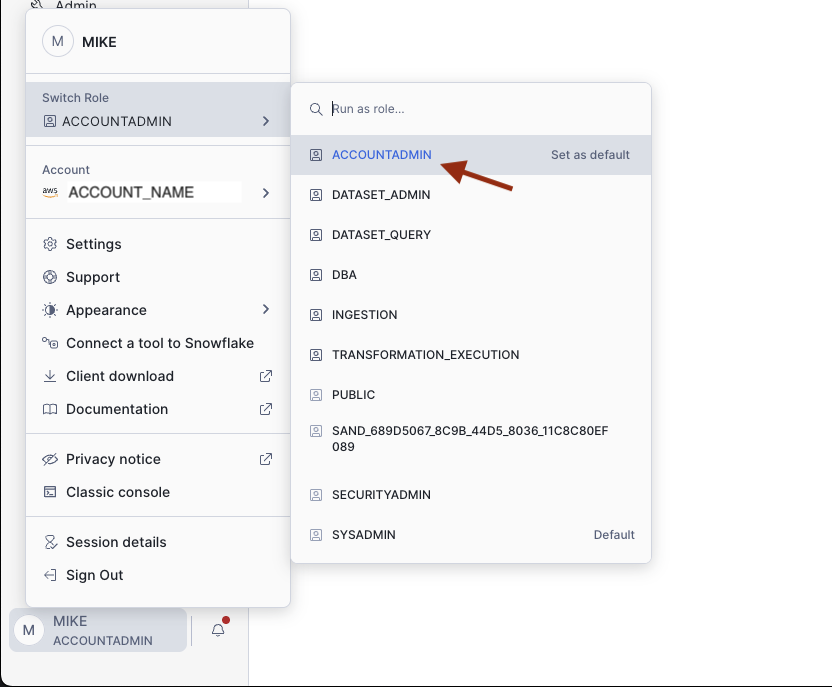
Task: Switch to the TRANSFORMATION_EXECUTION role
Action: (471, 355)
